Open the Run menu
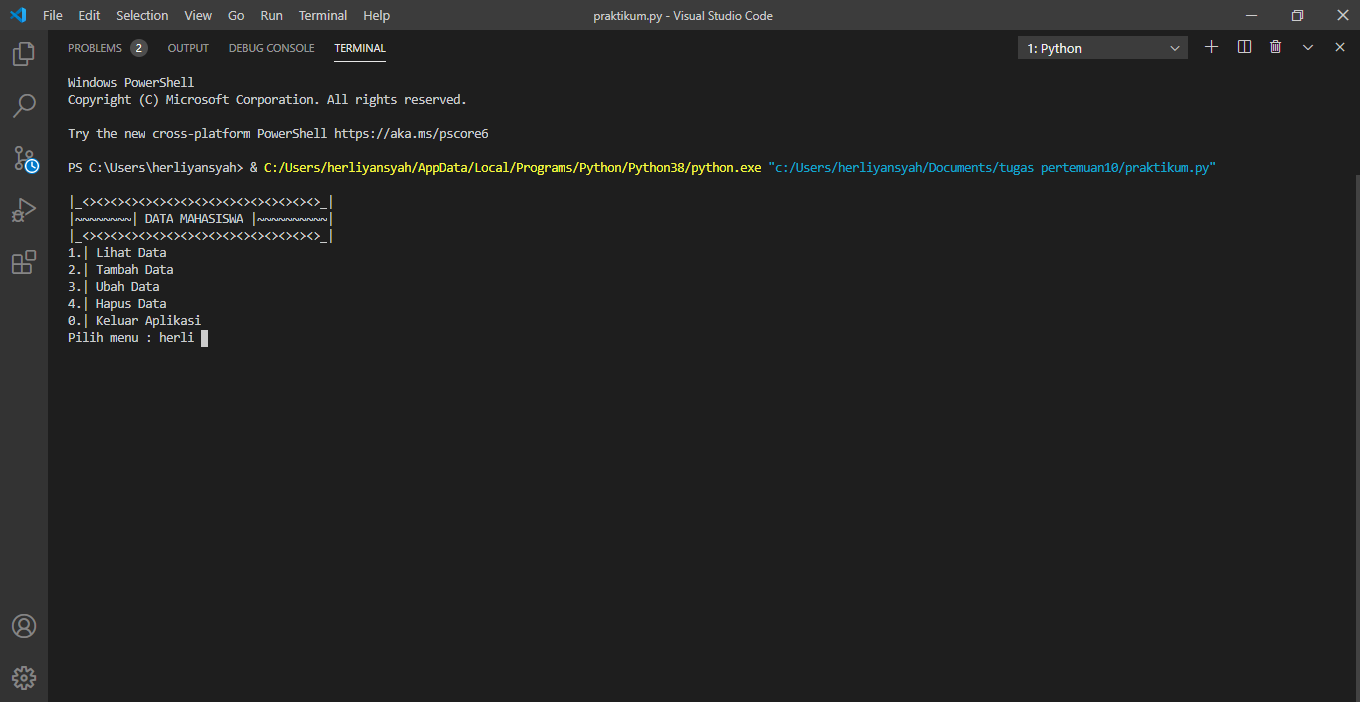Image resolution: width=1360 pixels, height=702 pixels. (271, 15)
